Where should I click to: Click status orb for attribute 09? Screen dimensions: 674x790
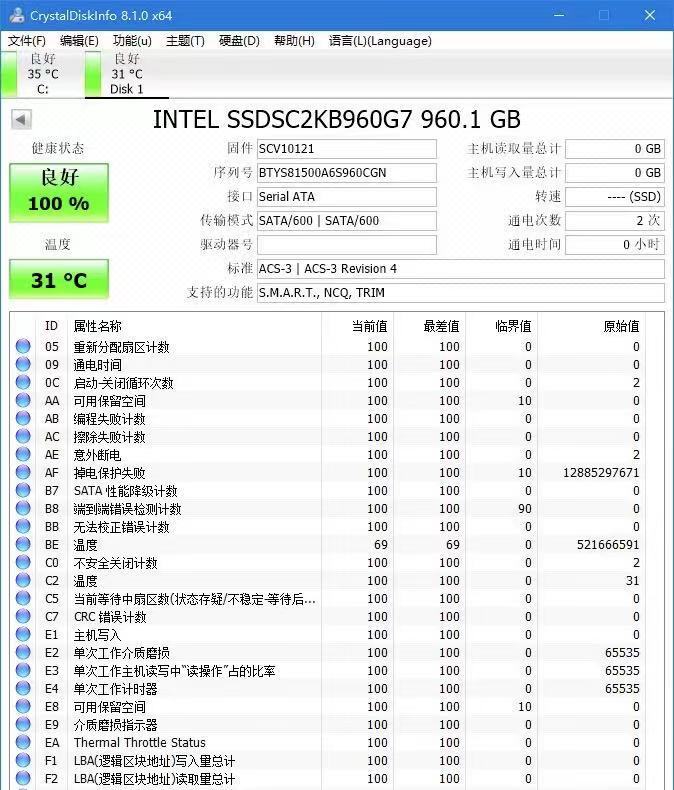(23, 364)
